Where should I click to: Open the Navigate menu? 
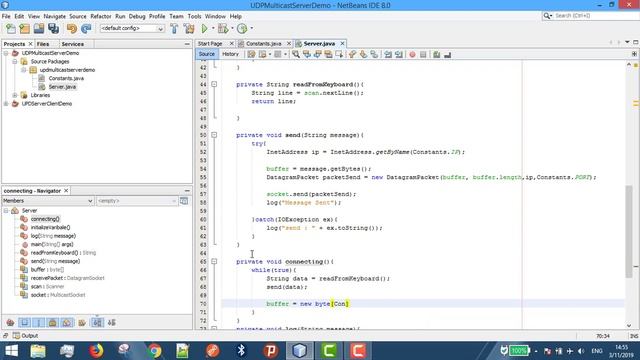[55, 16]
